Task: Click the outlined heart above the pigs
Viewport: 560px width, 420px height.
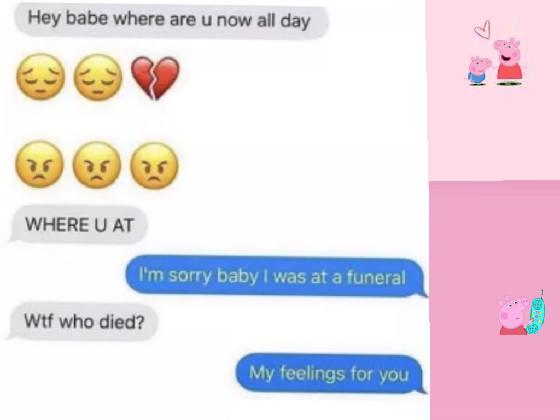Action: click(482, 29)
